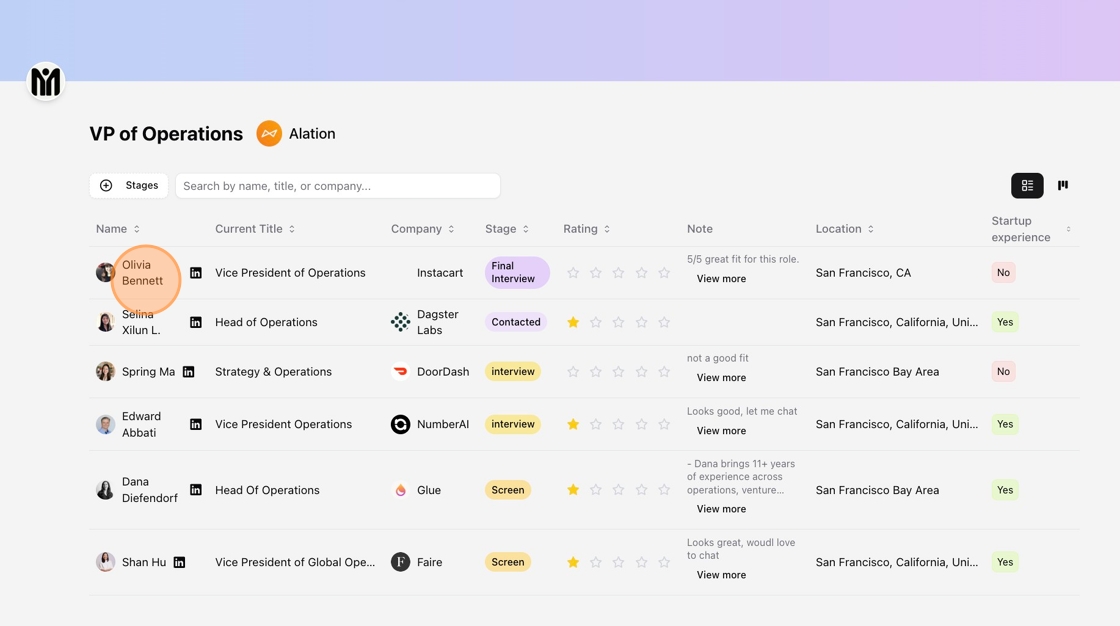This screenshot has width=1120, height=626.
Task: Click Spring Ma's avatar photo
Action: [x=105, y=372]
